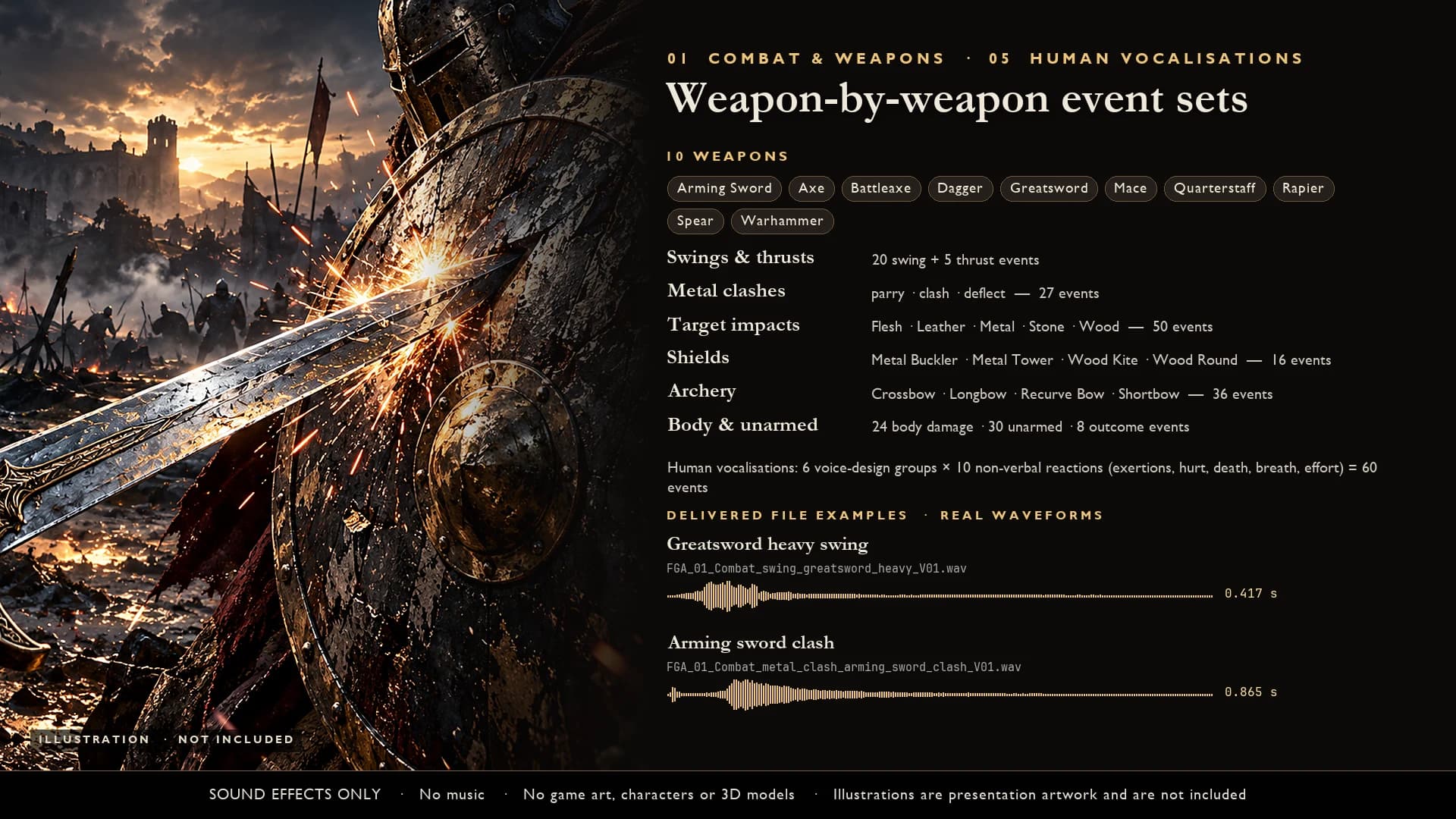1456x819 pixels.
Task: Click the Target impacts row title
Action: pos(733,325)
